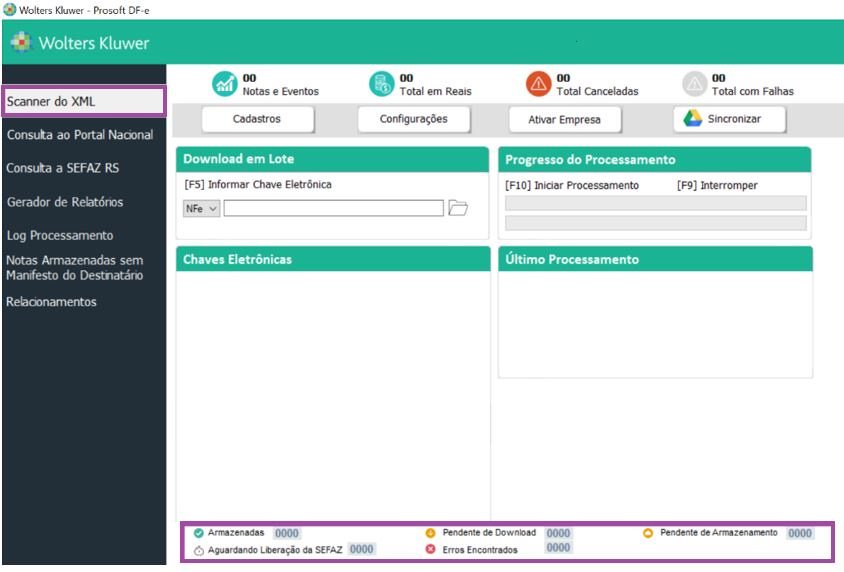The height and width of the screenshot is (572, 844).
Task: Select Scanner do XML in the sidebar
Action: click(84, 101)
